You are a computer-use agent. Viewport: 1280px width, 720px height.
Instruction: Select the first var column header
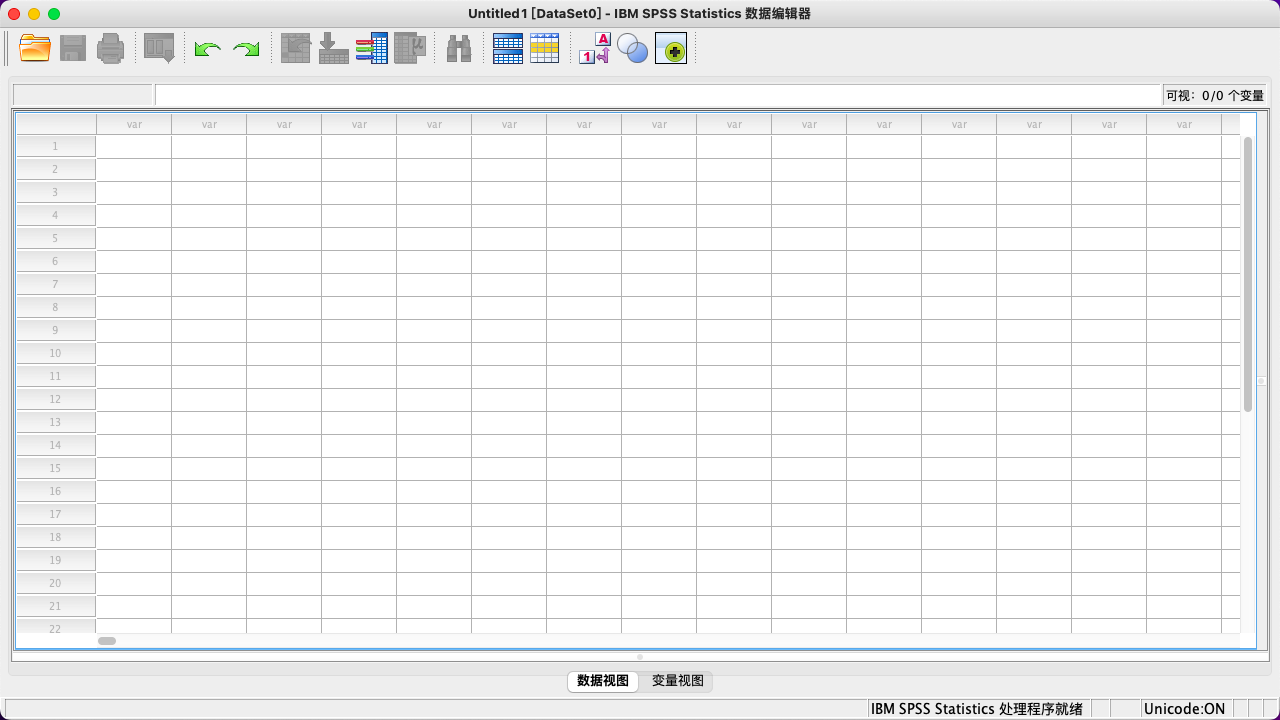134,124
